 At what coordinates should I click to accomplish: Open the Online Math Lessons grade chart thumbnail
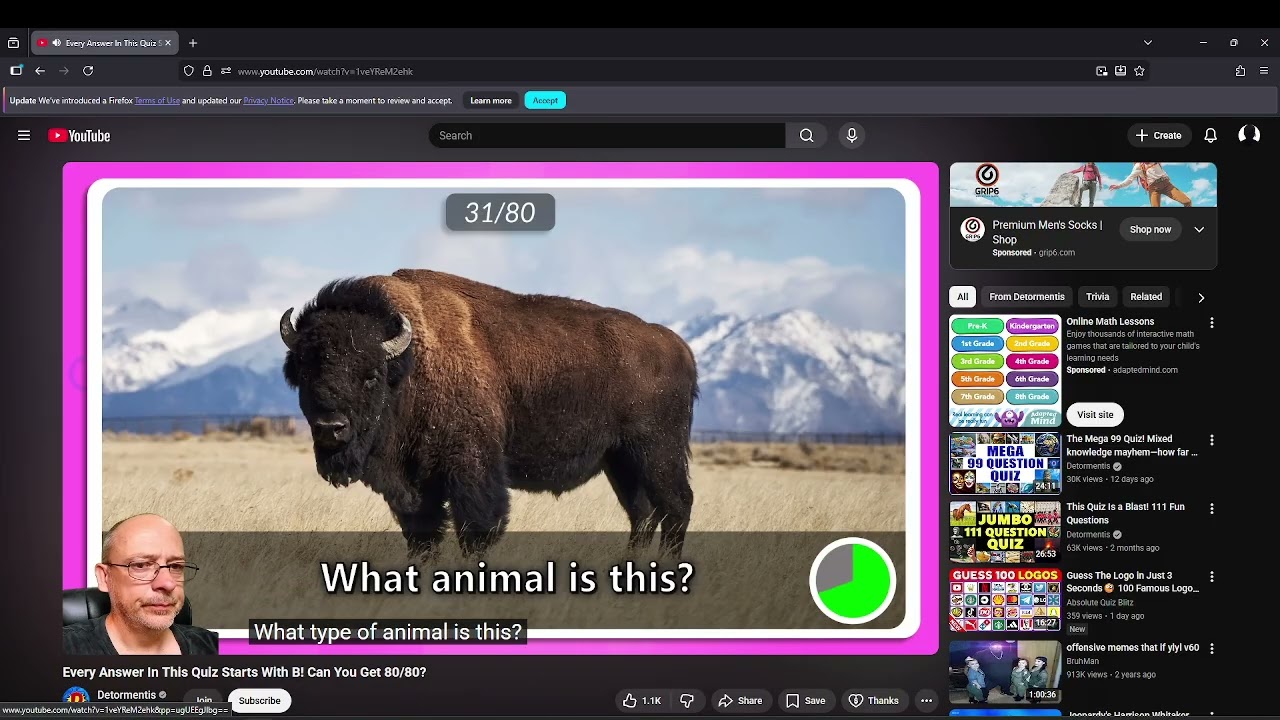tap(1005, 371)
